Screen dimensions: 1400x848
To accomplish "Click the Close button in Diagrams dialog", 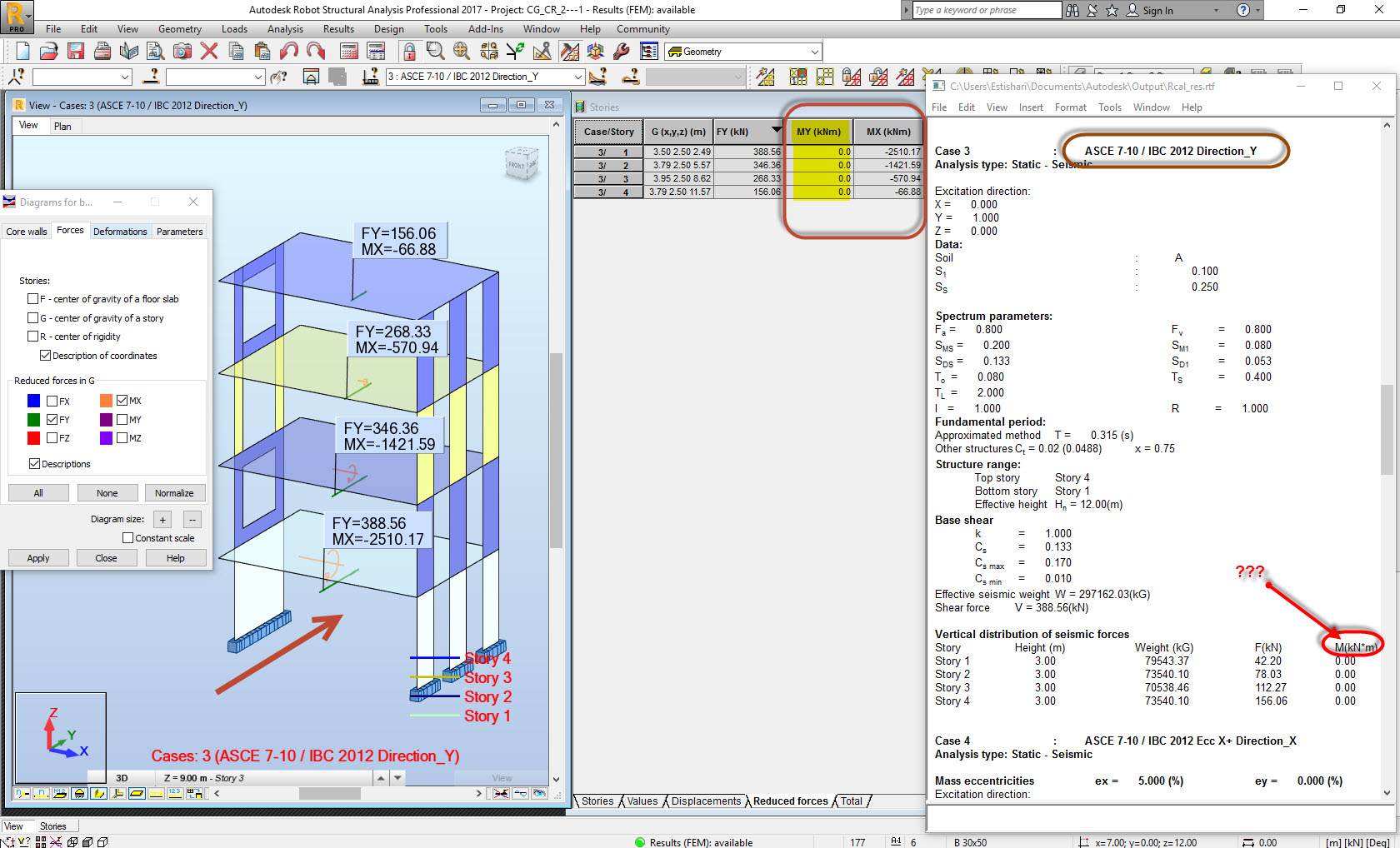I will click(107, 558).
